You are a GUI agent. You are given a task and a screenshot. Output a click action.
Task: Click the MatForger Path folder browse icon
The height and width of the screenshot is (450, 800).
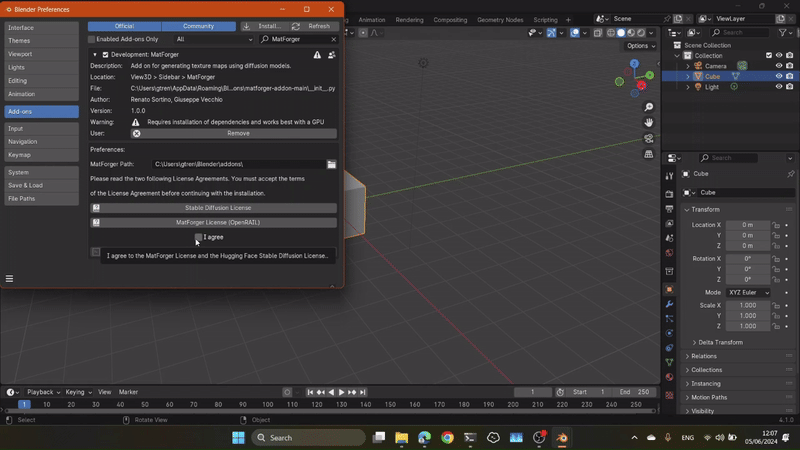click(x=332, y=164)
